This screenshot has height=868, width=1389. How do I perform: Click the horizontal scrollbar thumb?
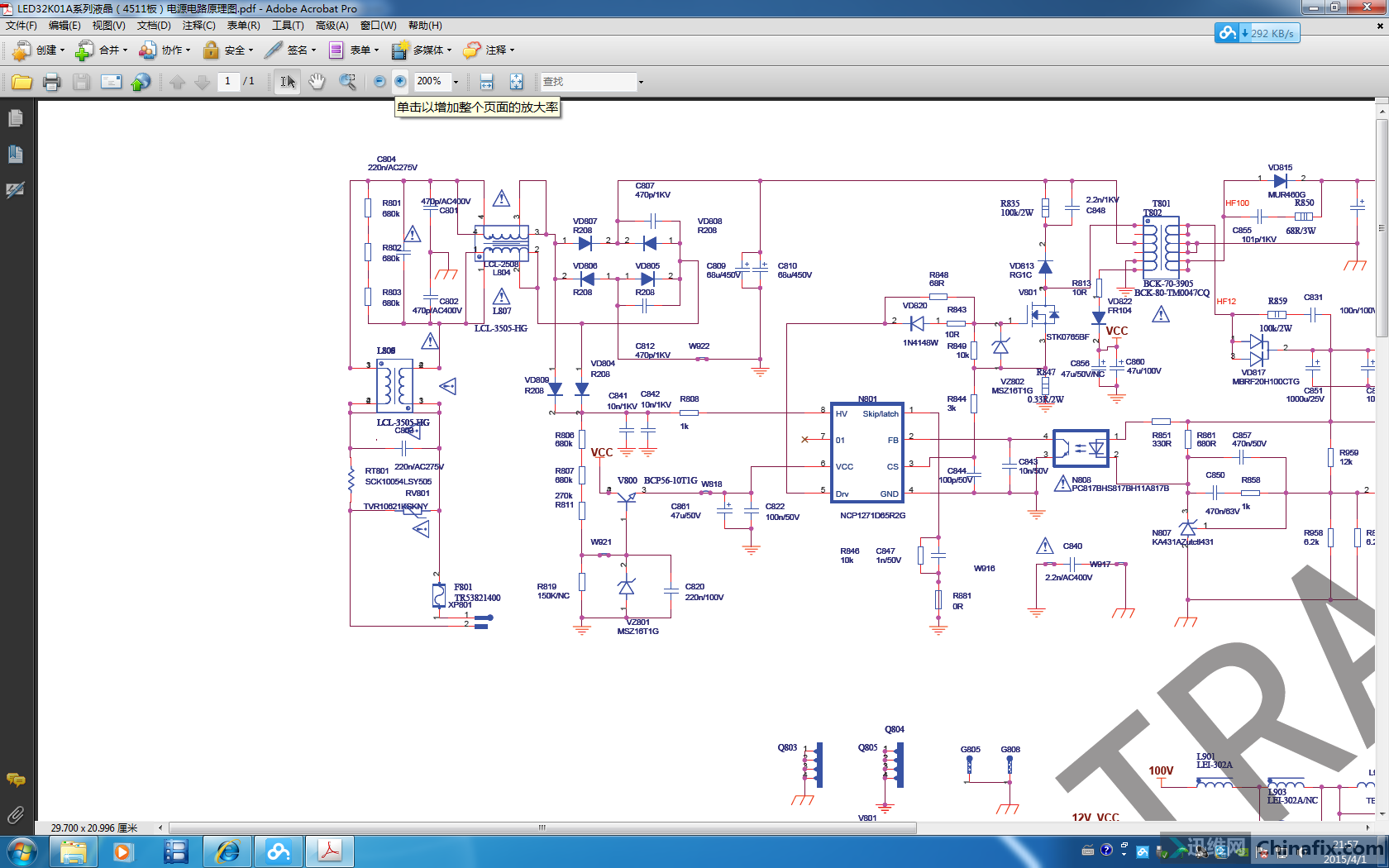542,827
